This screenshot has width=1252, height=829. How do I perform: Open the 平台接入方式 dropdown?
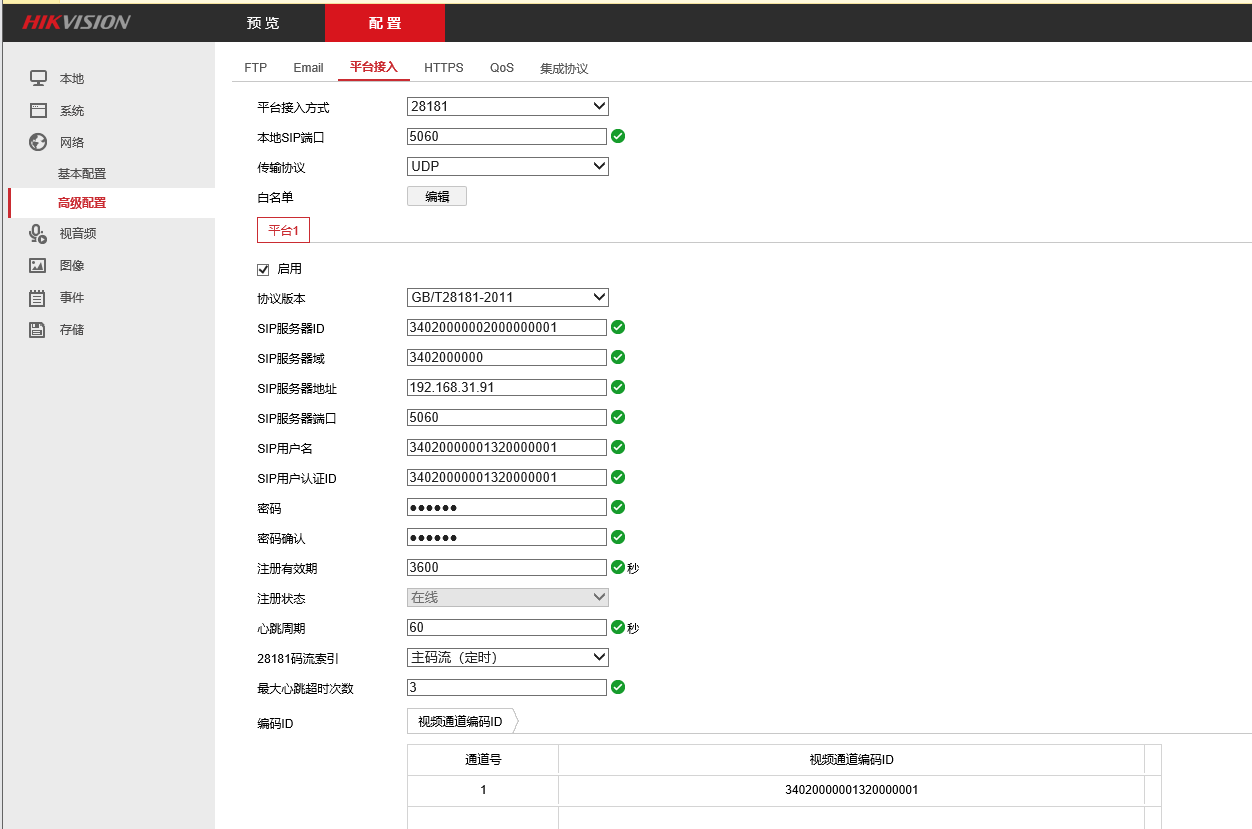(507, 106)
